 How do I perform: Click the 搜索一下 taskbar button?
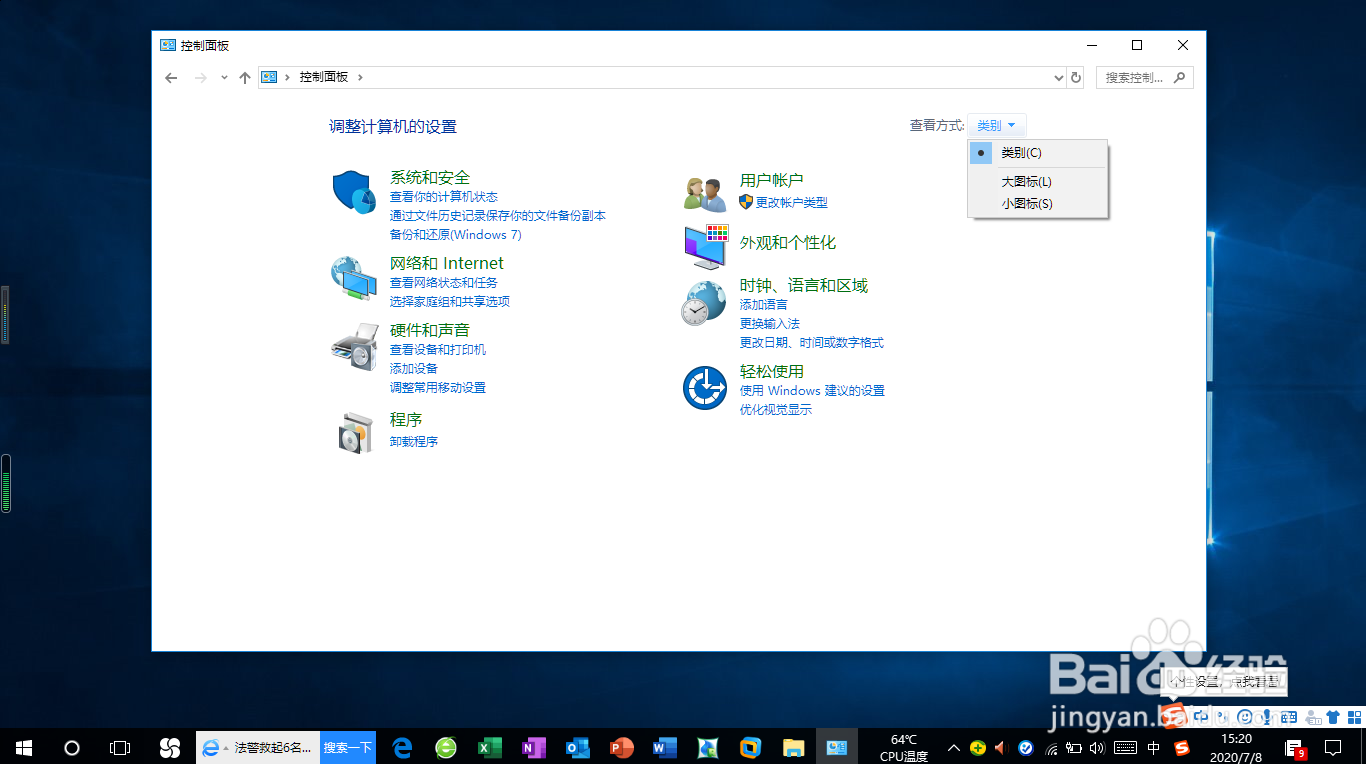[348, 747]
